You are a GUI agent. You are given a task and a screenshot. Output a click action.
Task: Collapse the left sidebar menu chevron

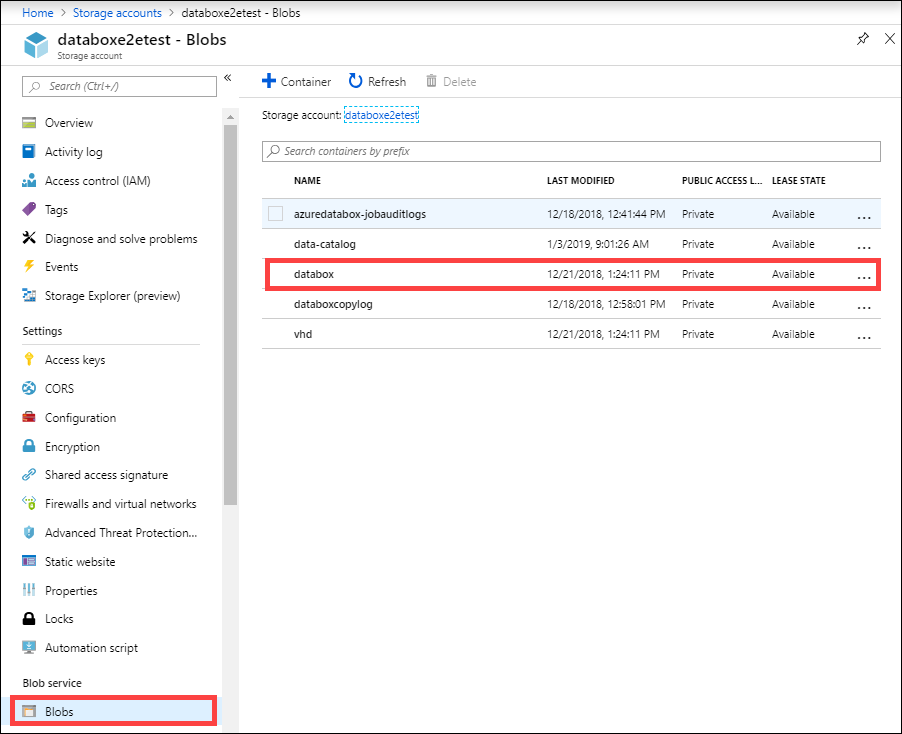click(x=227, y=78)
